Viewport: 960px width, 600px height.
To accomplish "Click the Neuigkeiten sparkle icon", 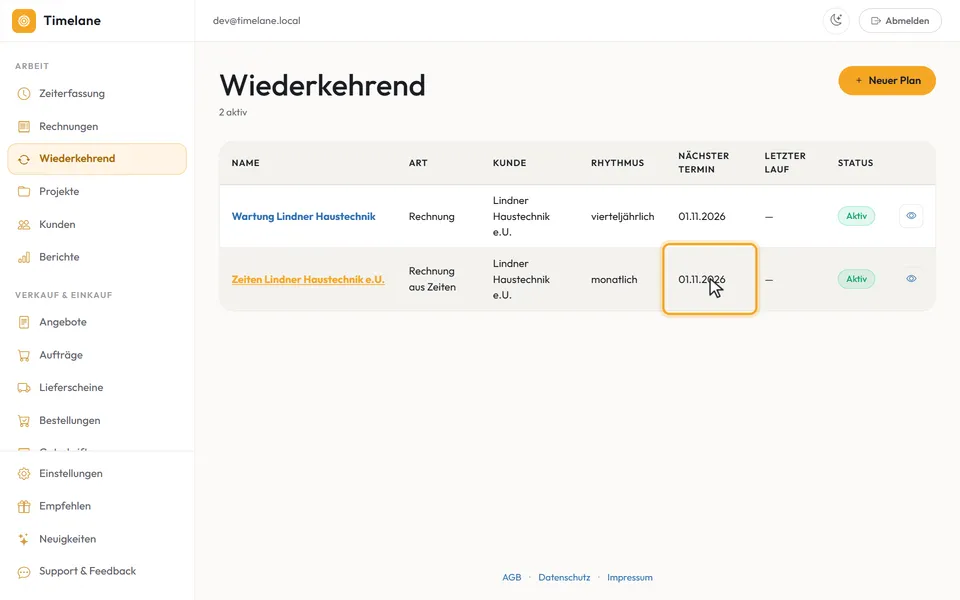I will point(24,539).
